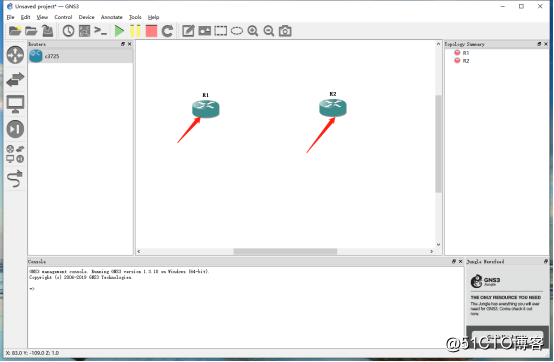Open the Annotate menu
The width and height of the screenshot is (554, 362).
112,17
